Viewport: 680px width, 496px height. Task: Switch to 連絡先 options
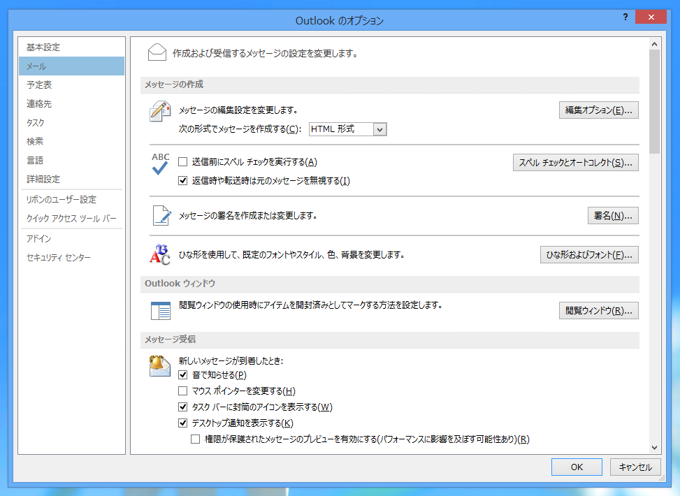pos(72,104)
